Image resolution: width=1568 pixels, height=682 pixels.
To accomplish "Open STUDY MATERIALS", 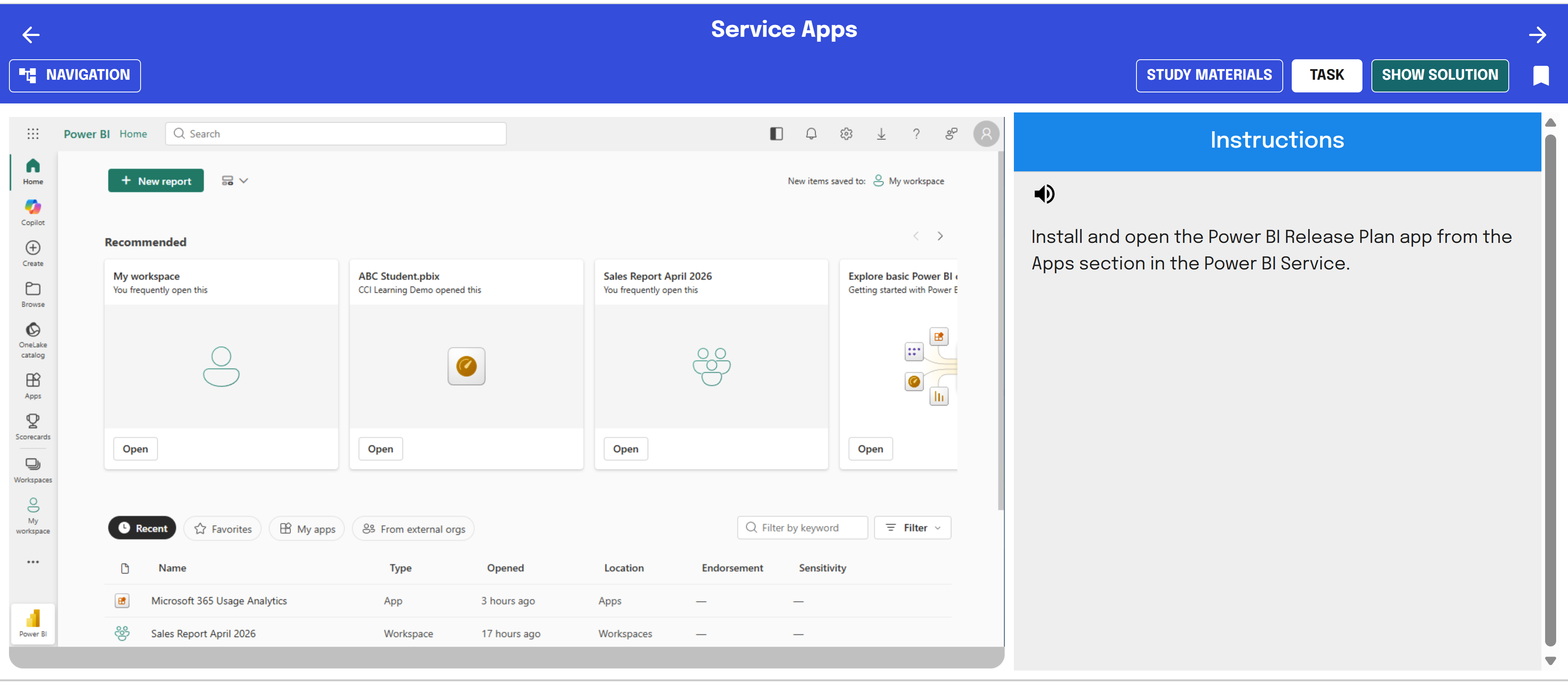I will tap(1209, 76).
